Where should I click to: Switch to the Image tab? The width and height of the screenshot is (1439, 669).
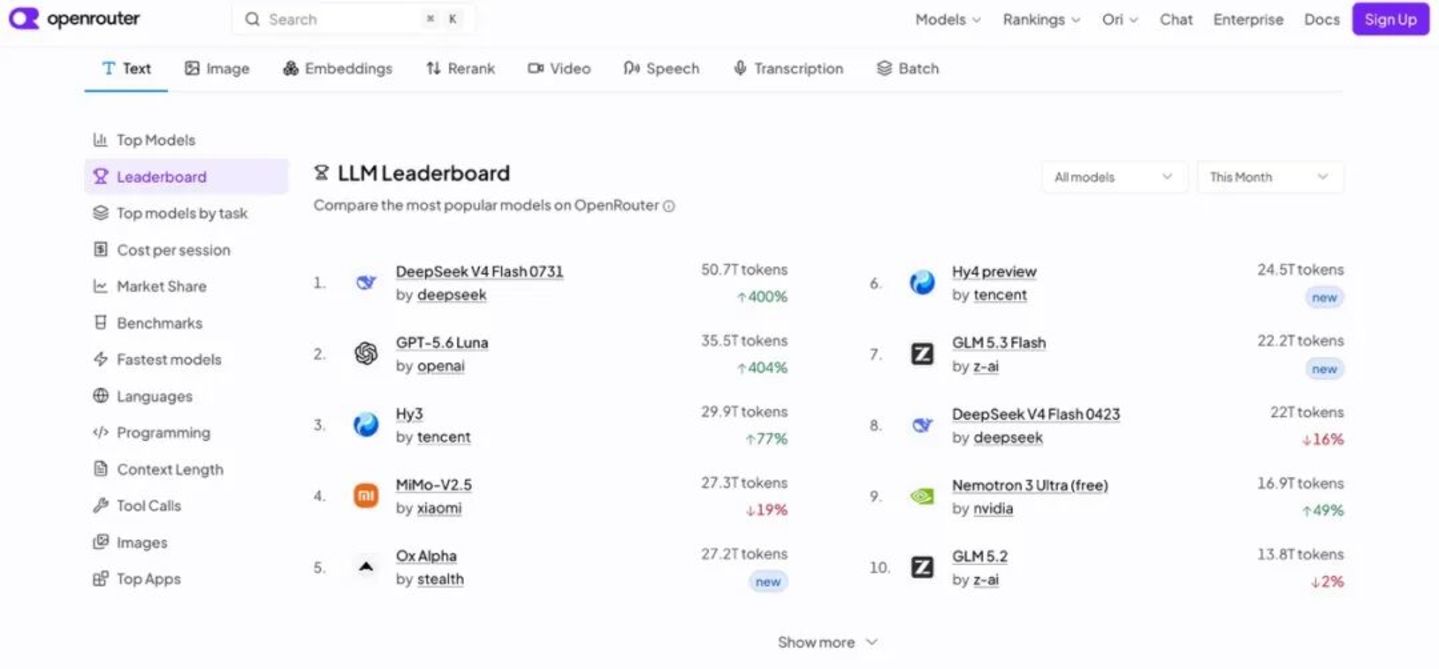tap(217, 68)
